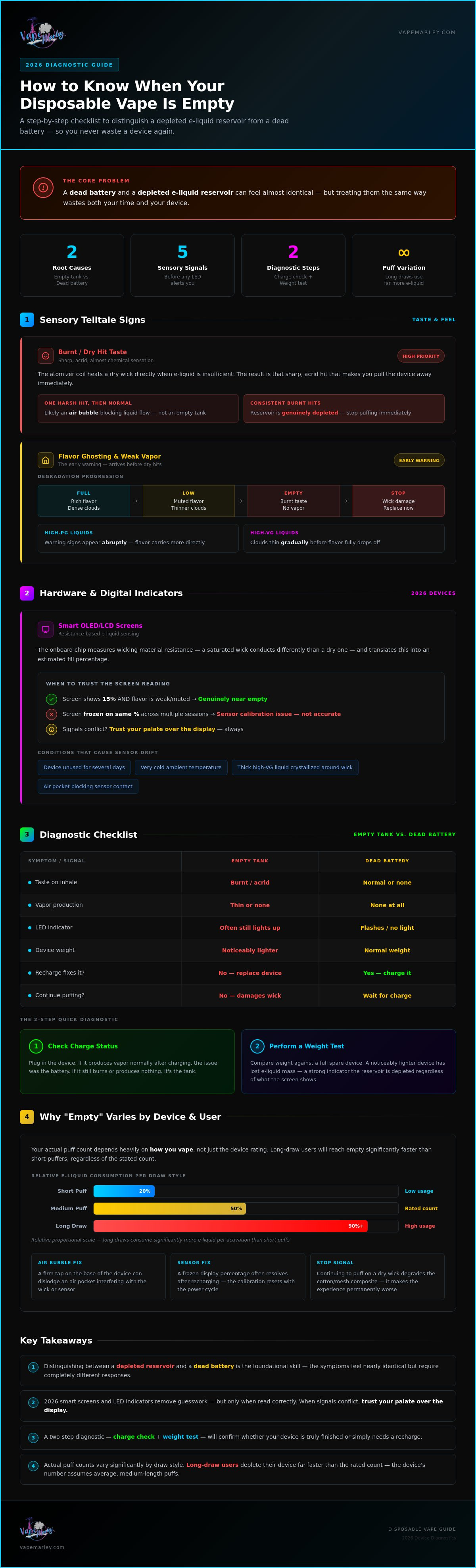Click the STOP stage card
The height and width of the screenshot is (1568, 476).
398,501
